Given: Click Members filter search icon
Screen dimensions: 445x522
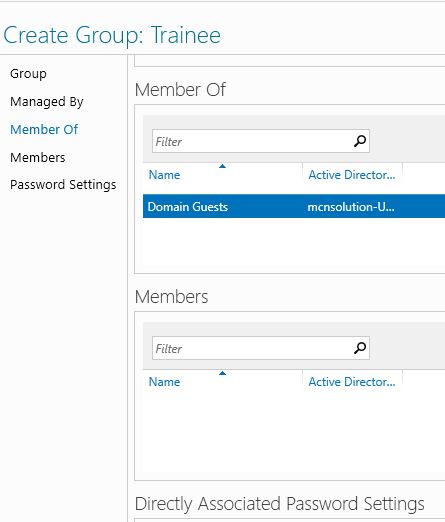Looking at the screenshot, I should pos(360,348).
